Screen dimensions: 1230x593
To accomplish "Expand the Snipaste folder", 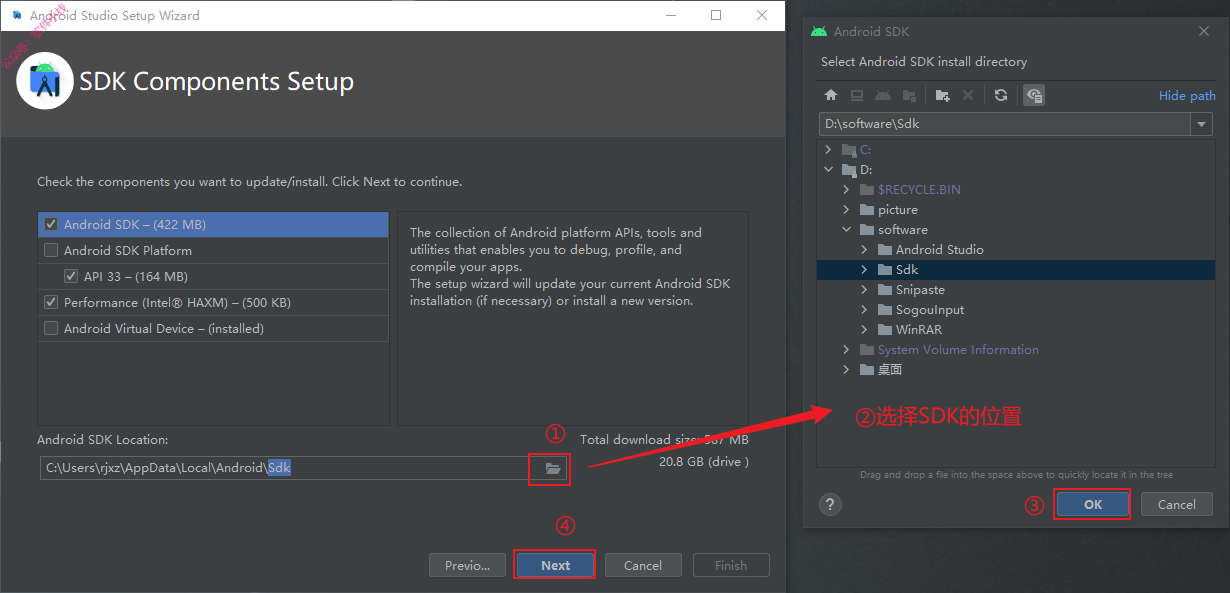I will point(864,290).
